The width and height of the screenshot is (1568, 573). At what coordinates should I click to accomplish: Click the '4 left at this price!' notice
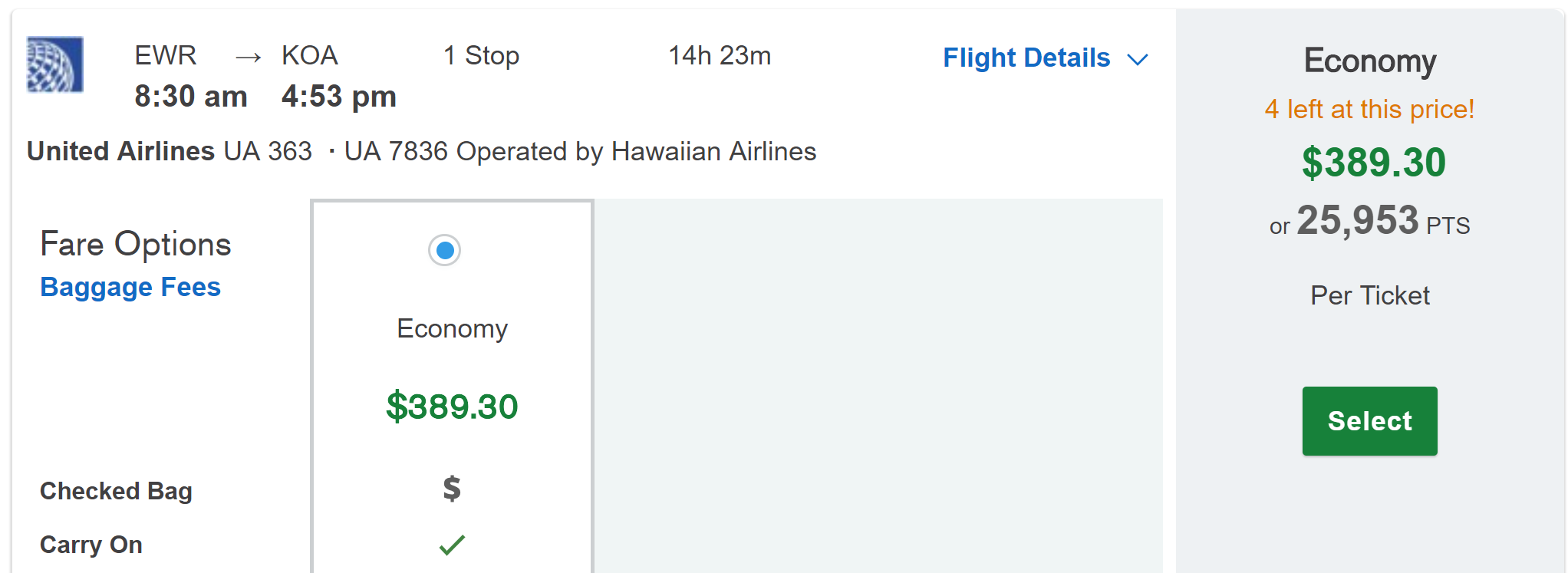1369,109
